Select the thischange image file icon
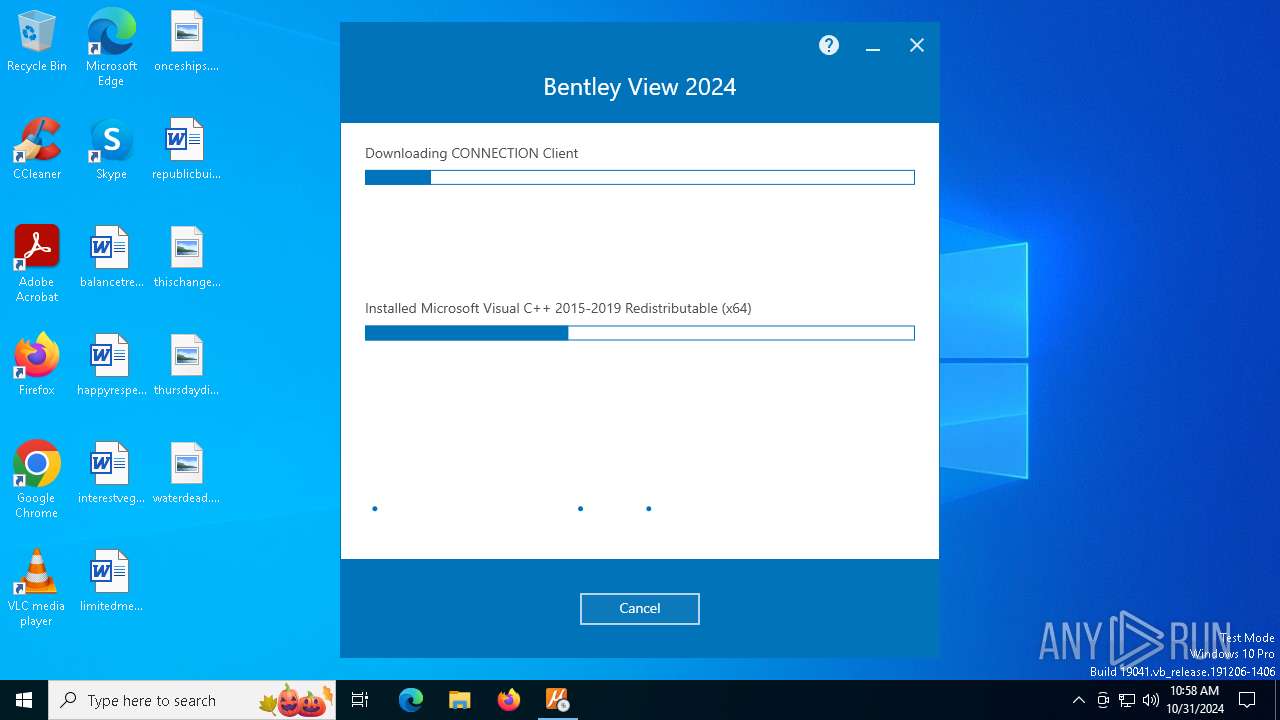Screen dimensions: 1280x720 click(x=186, y=258)
